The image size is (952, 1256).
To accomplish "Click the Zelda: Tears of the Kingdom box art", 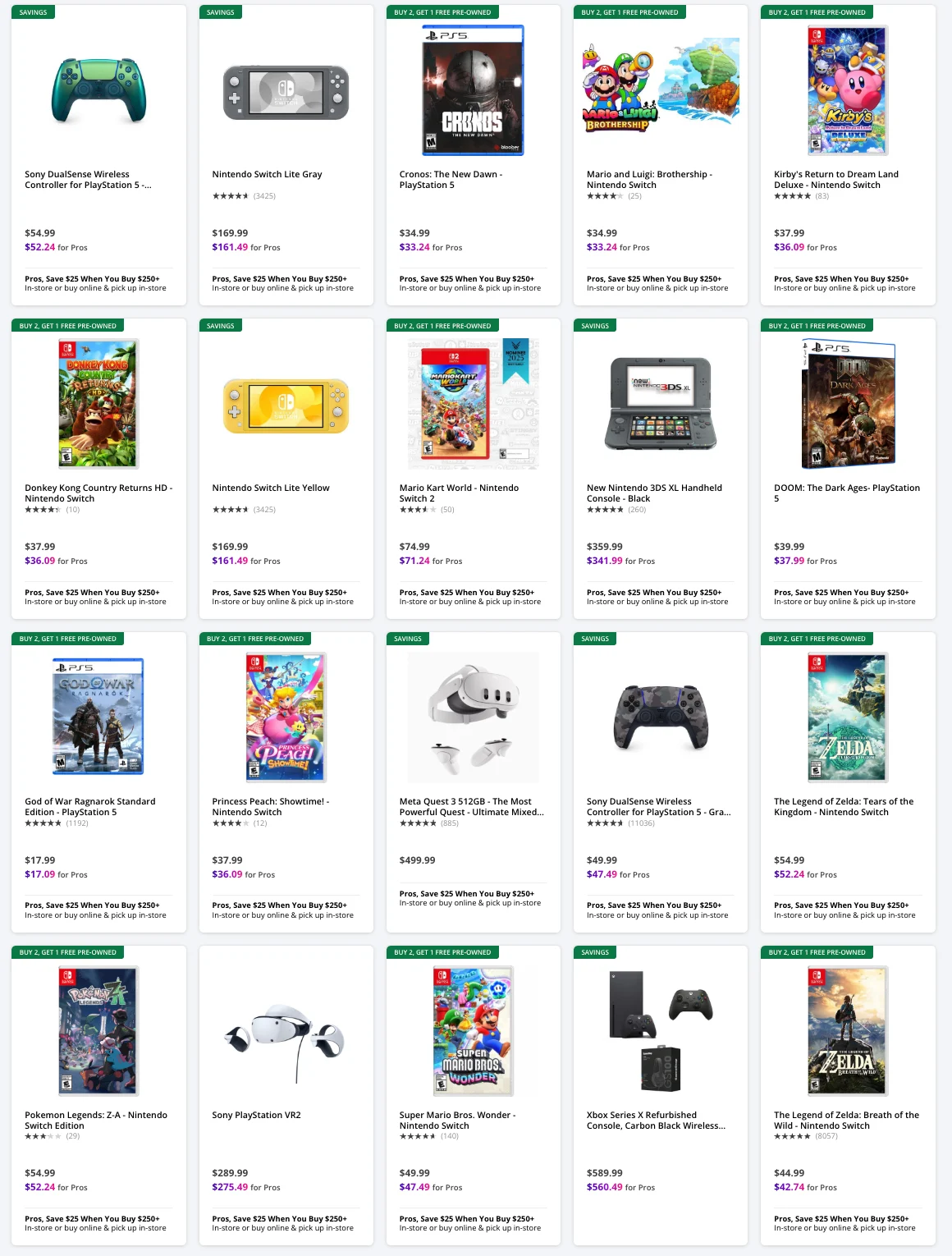I will click(845, 715).
